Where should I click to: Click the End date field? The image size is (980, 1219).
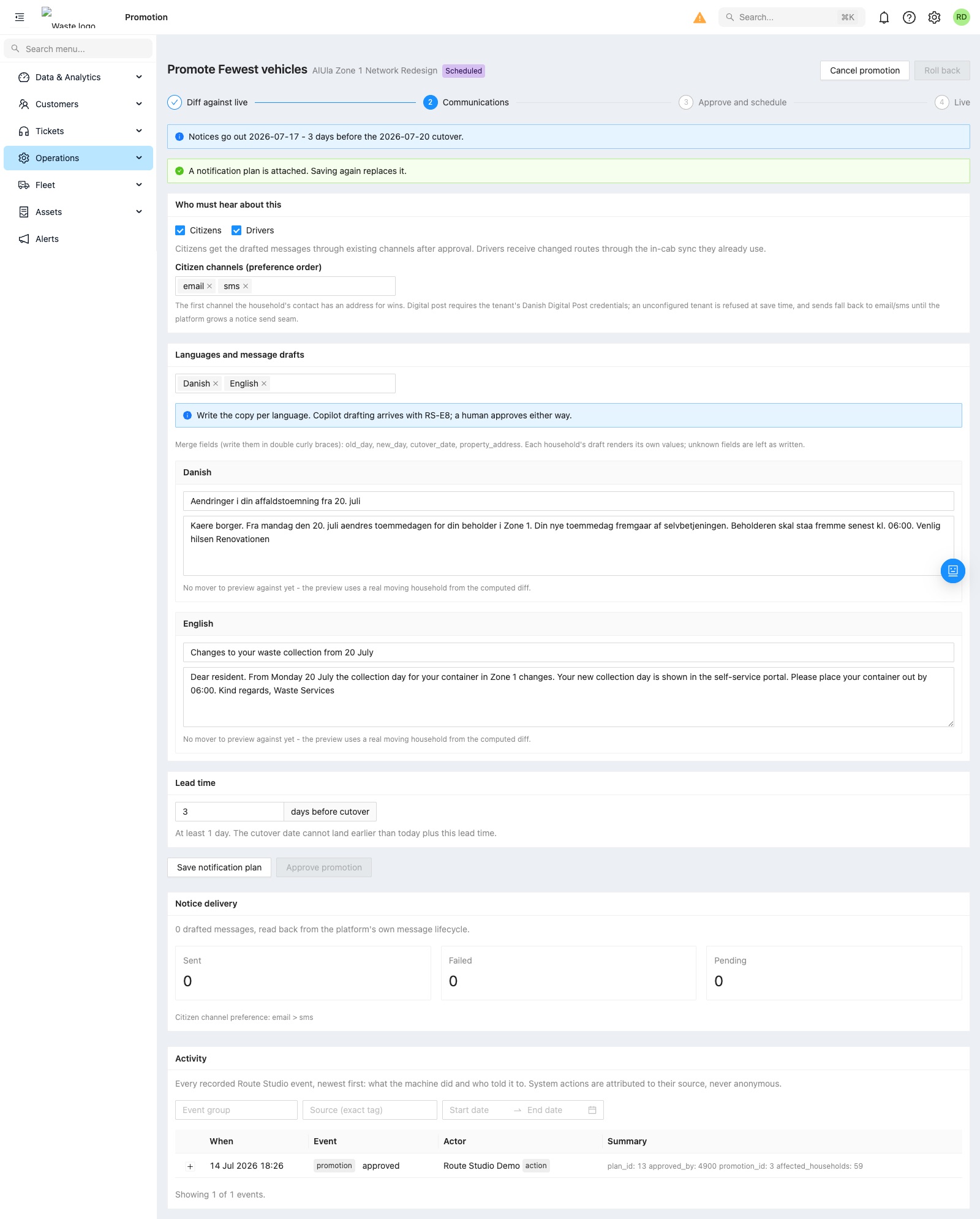click(x=553, y=1110)
